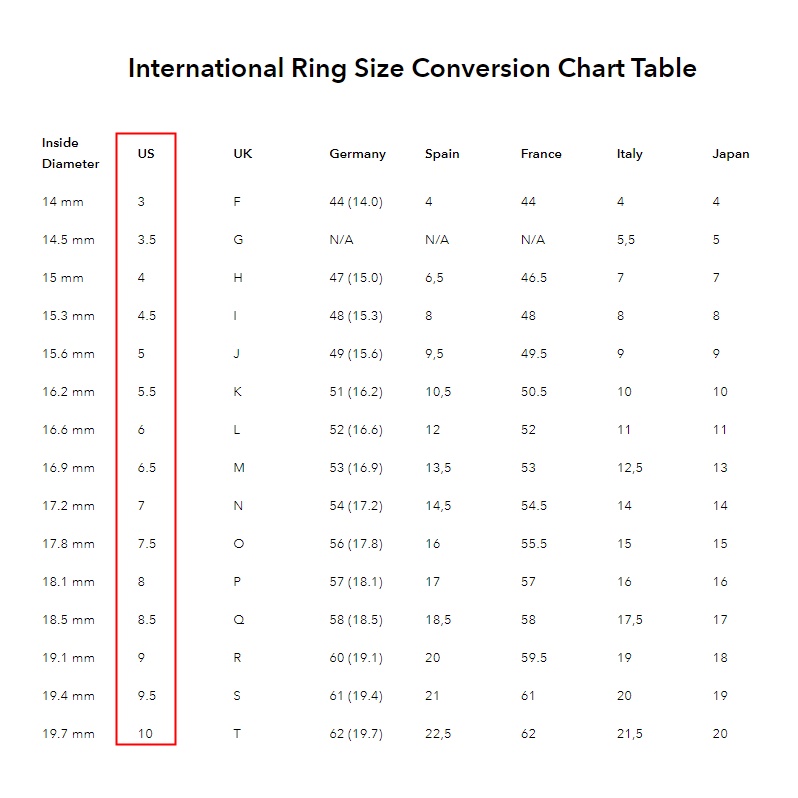798x798 pixels.
Task: Click the Spain column header
Action: tap(442, 154)
